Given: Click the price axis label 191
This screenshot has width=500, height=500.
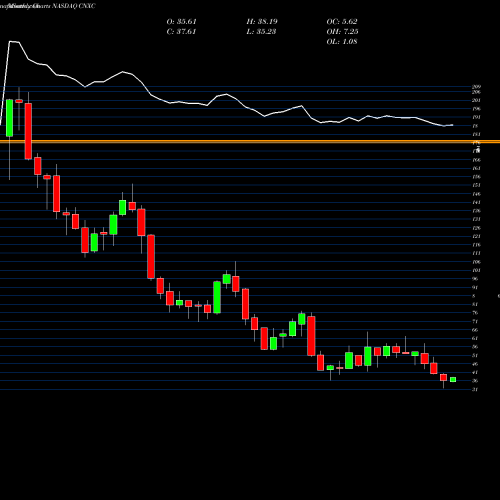Looking at the screenshot, I should point(476,117).
